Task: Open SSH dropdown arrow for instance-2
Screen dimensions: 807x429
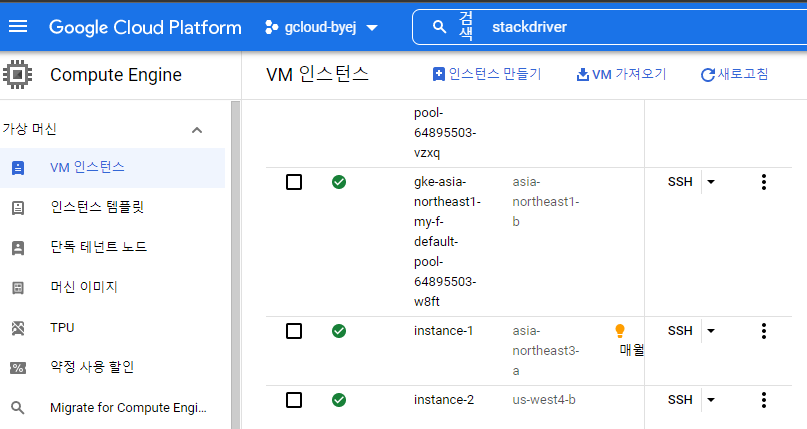Action: [711, 400]
